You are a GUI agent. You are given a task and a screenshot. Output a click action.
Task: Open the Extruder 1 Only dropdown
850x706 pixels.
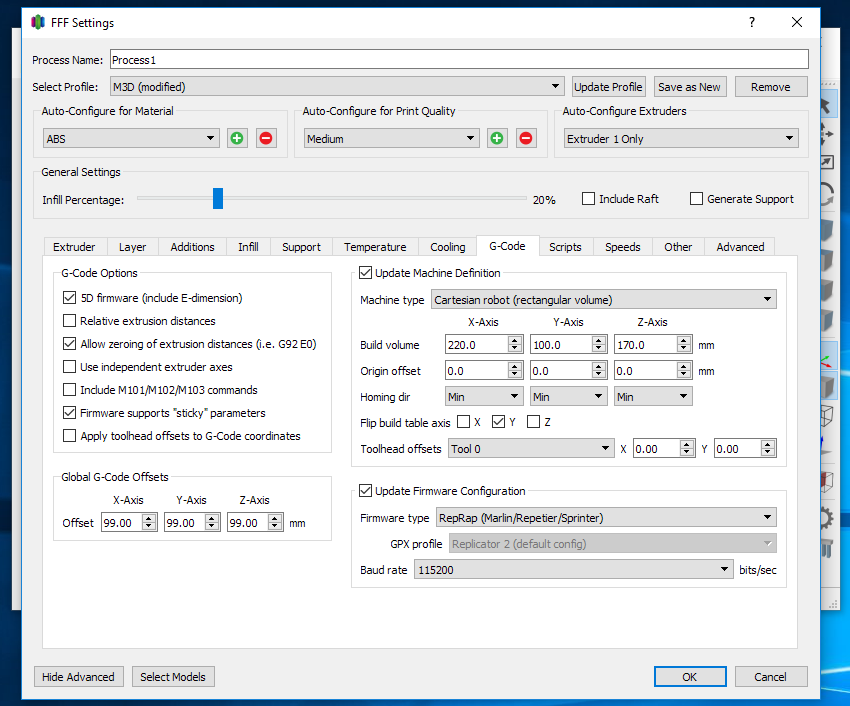coord(681,139)
